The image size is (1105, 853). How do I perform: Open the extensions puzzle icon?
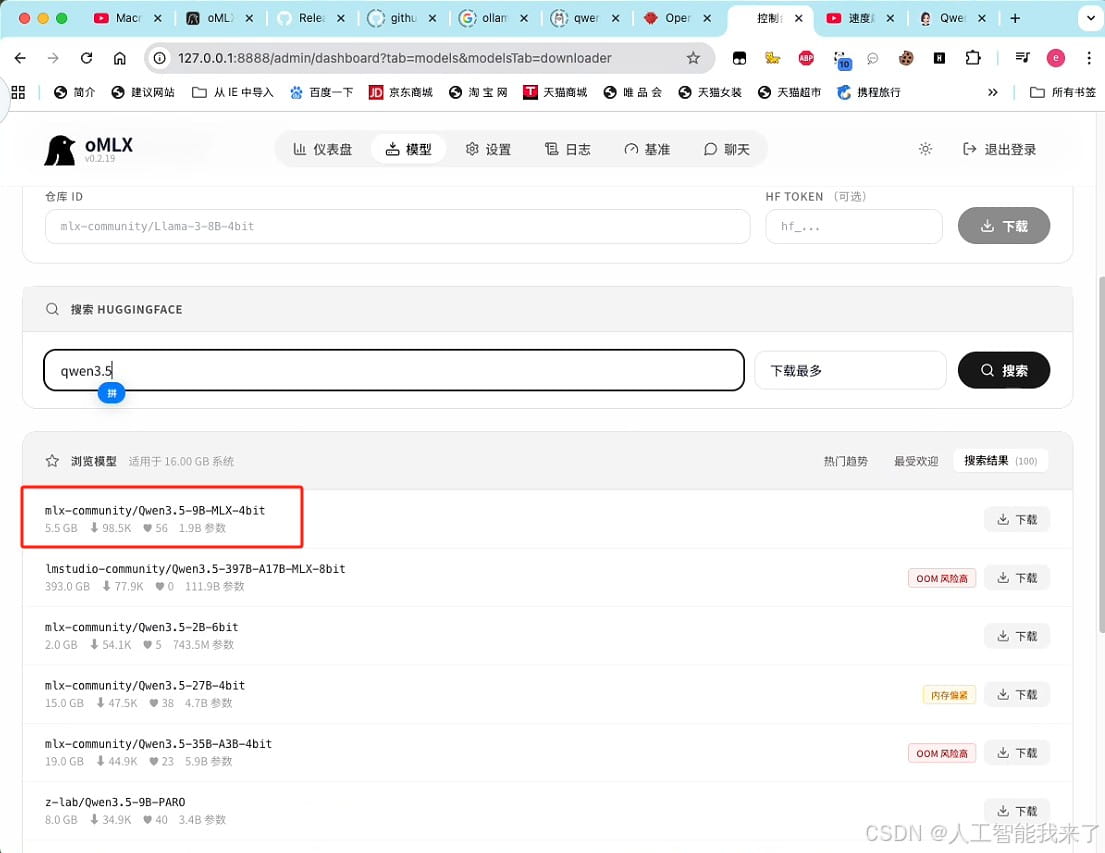973,58
